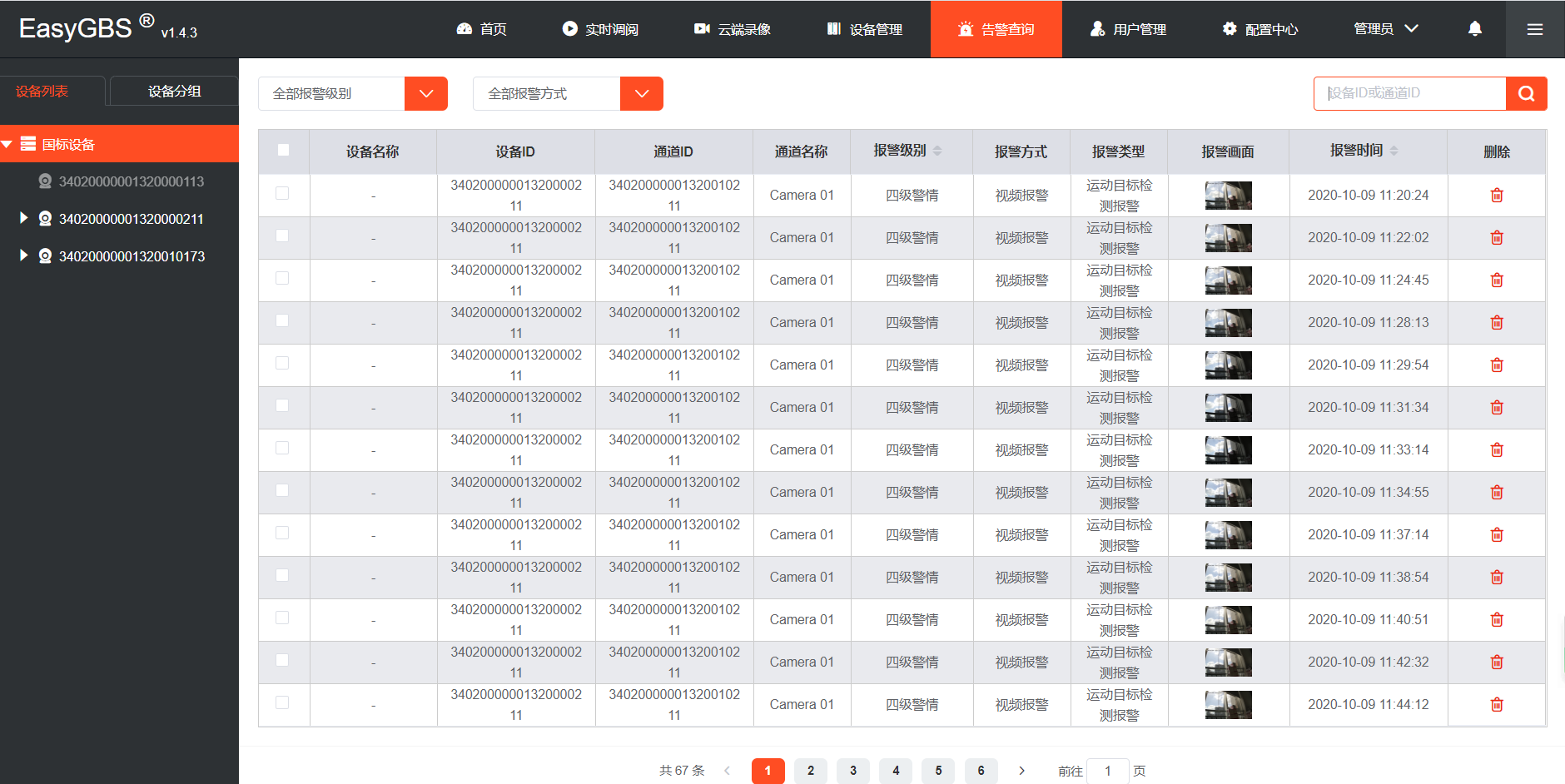The image size is (1565, 784).
Task: Go to 首页 in top navigation
Action: 482,29
